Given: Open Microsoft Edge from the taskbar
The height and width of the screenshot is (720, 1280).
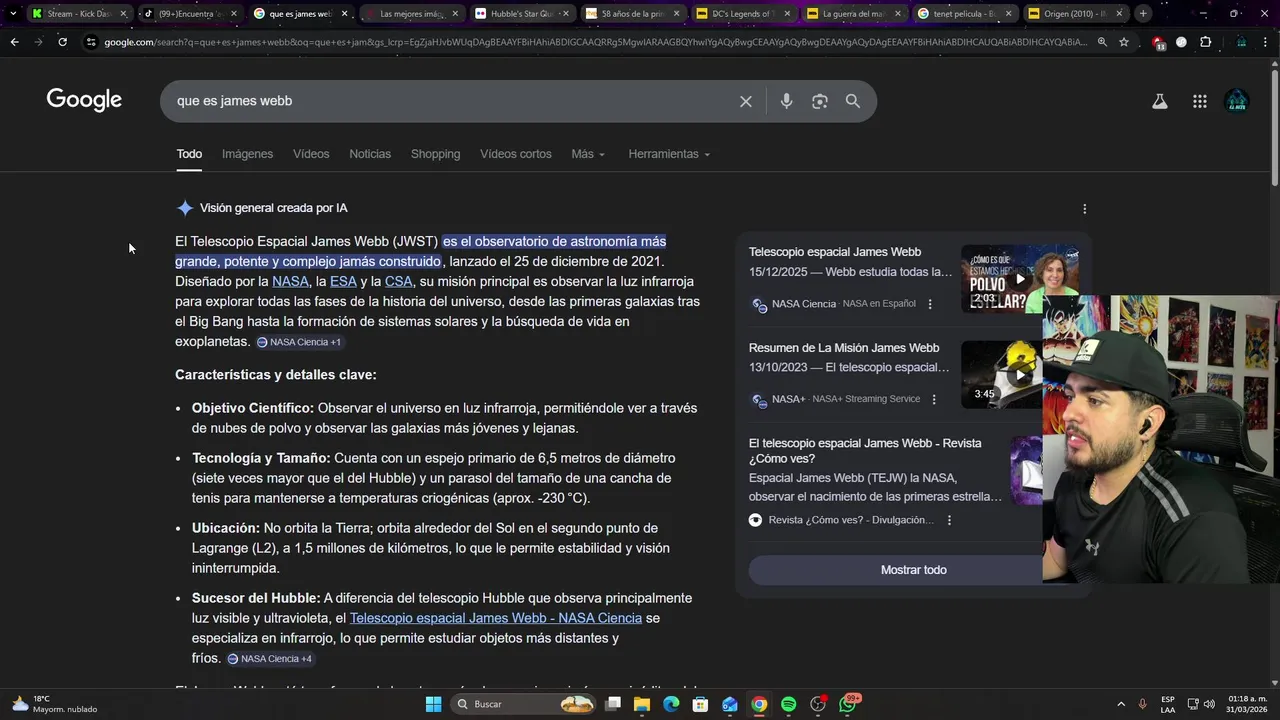Looking at the screenshot, I should (671, 704).
